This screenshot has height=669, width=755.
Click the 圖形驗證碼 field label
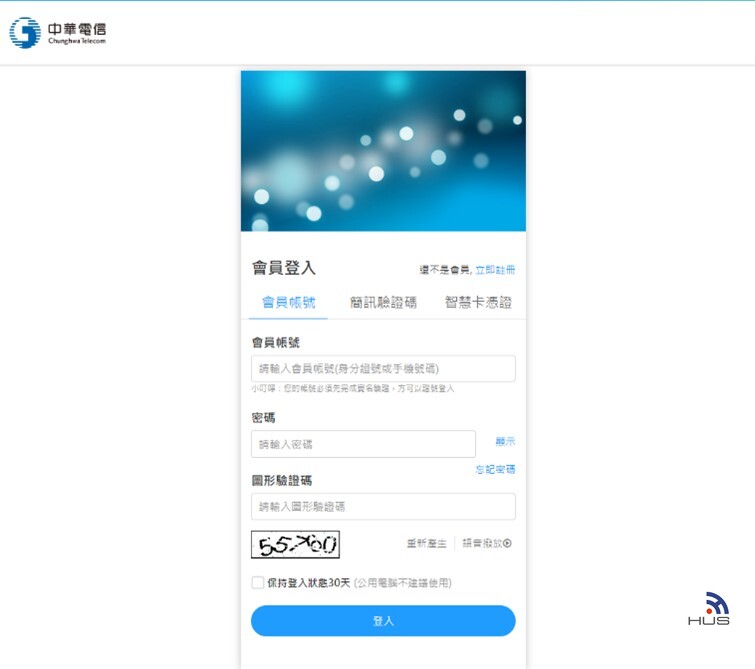(x=282, y=480)
